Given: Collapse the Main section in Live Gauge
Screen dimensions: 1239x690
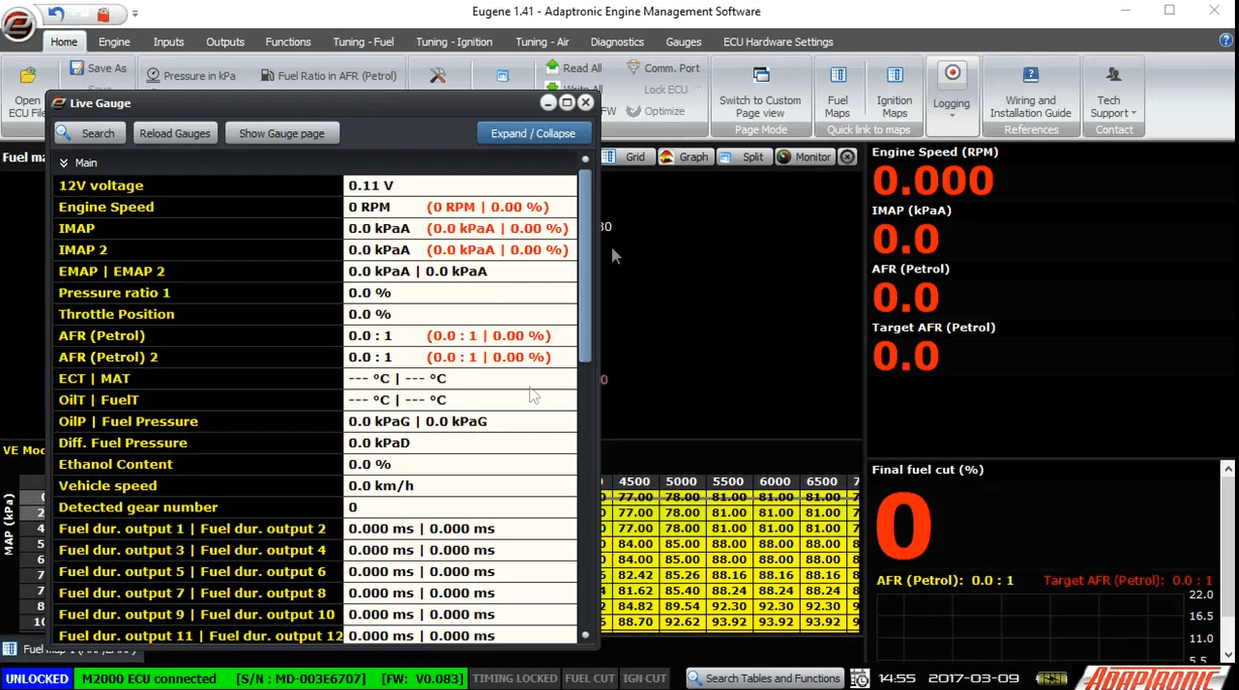Looking at the screenshot, I should (64, 162).
